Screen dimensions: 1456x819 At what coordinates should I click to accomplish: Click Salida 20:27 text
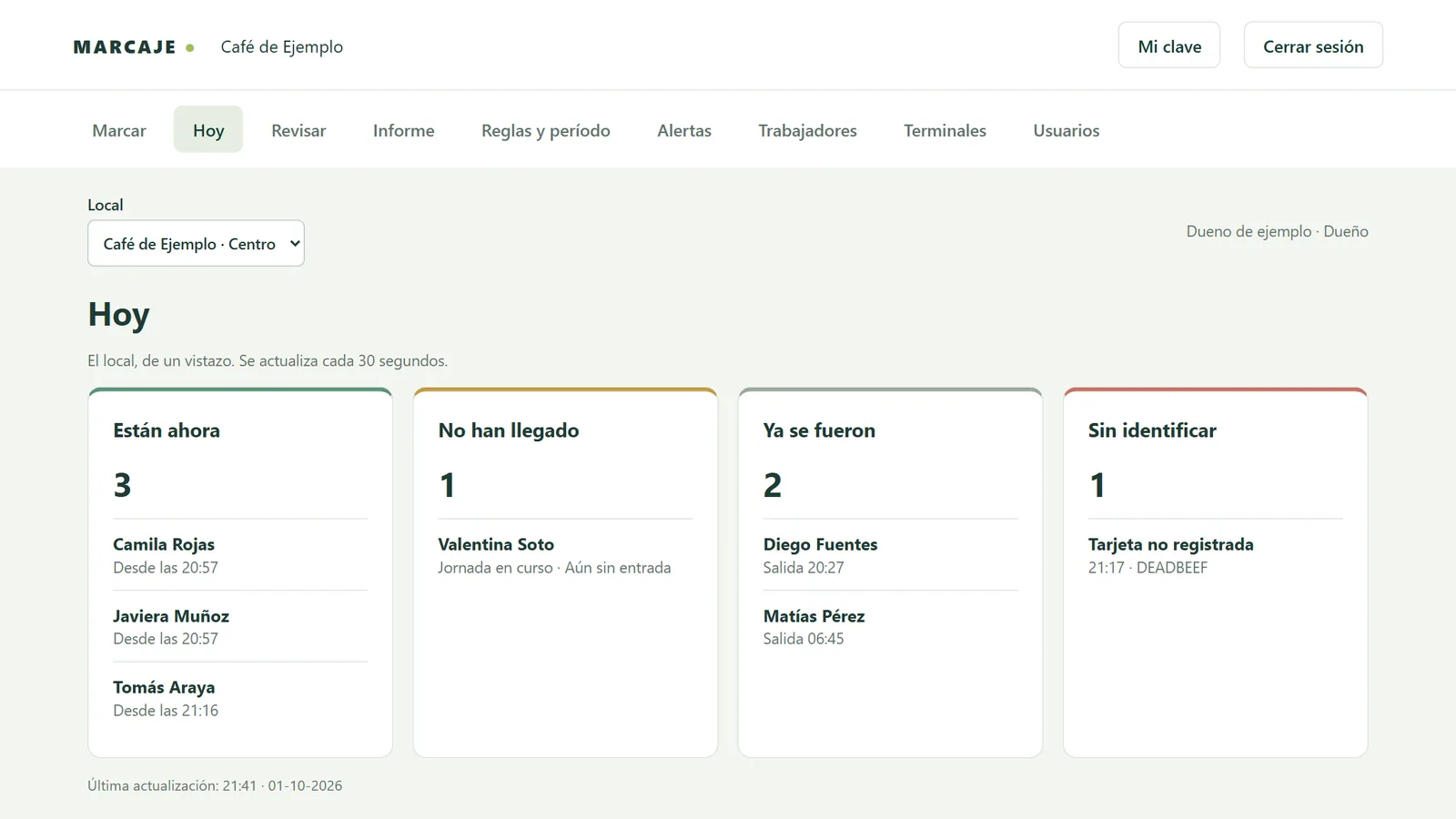click(x=804, y=568)
